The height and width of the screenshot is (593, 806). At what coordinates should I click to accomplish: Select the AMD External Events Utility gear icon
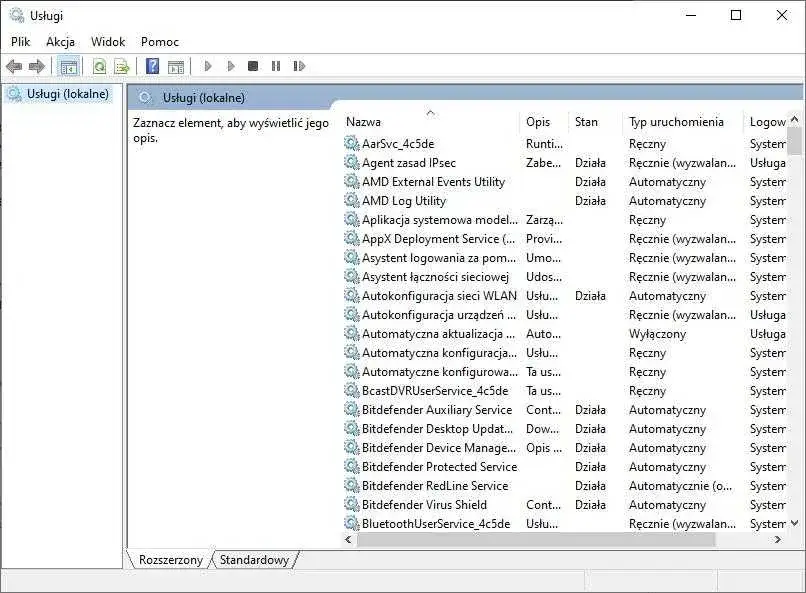click(352, 181)
